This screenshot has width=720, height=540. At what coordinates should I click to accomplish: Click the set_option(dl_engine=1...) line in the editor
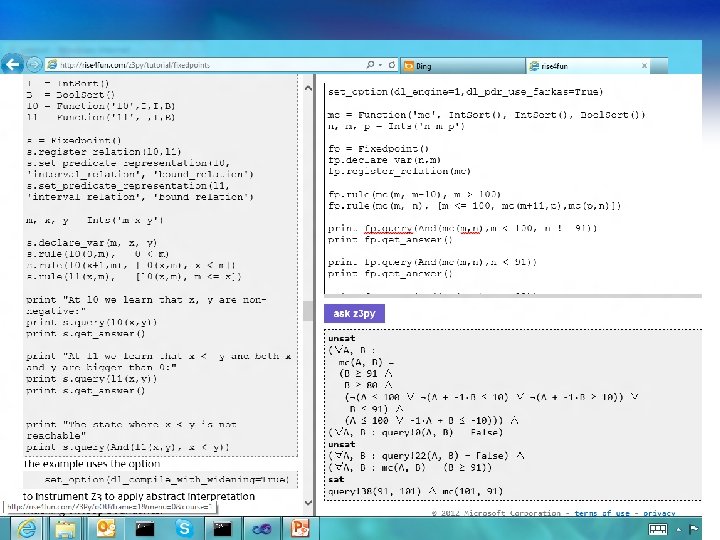pos(465,92)
